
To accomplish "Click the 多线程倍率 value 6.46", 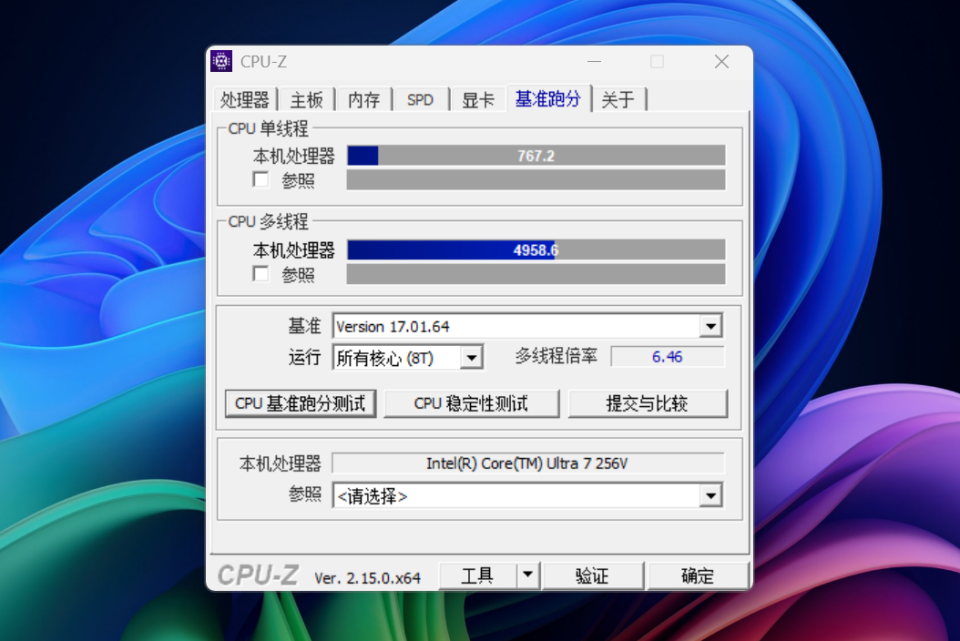I will pyautogui.click(x=667, y=357).
